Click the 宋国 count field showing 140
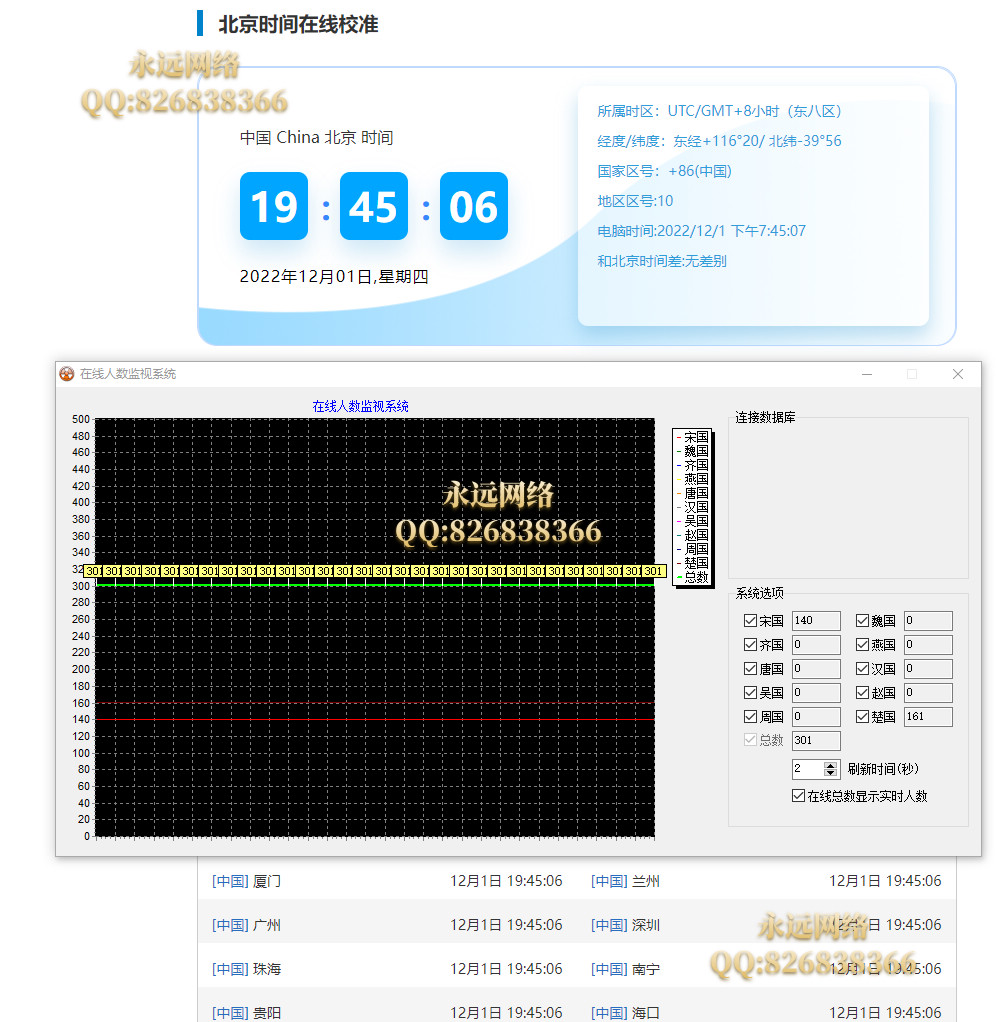 tap(815, 621)
